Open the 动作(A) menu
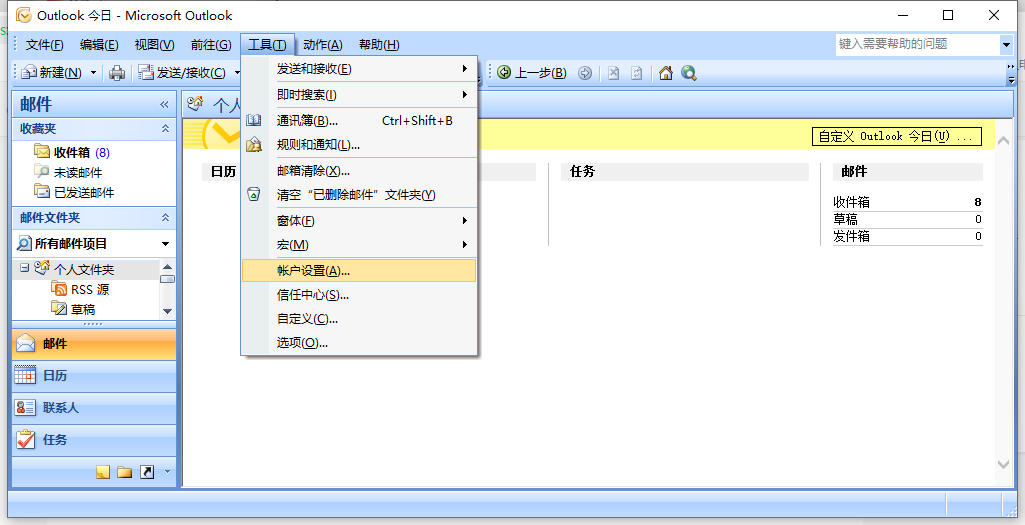Screen dimensions: 1025x525 [x=323, y=44]
